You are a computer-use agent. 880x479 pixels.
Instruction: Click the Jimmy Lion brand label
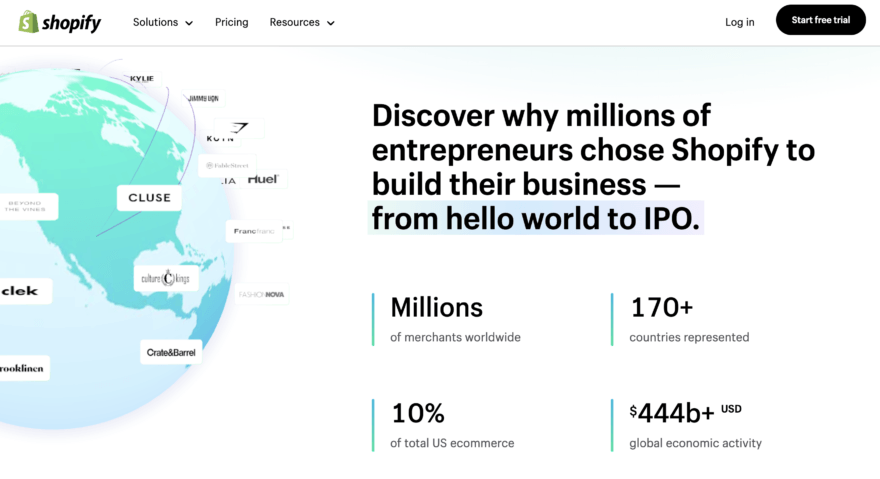[203, 99]
